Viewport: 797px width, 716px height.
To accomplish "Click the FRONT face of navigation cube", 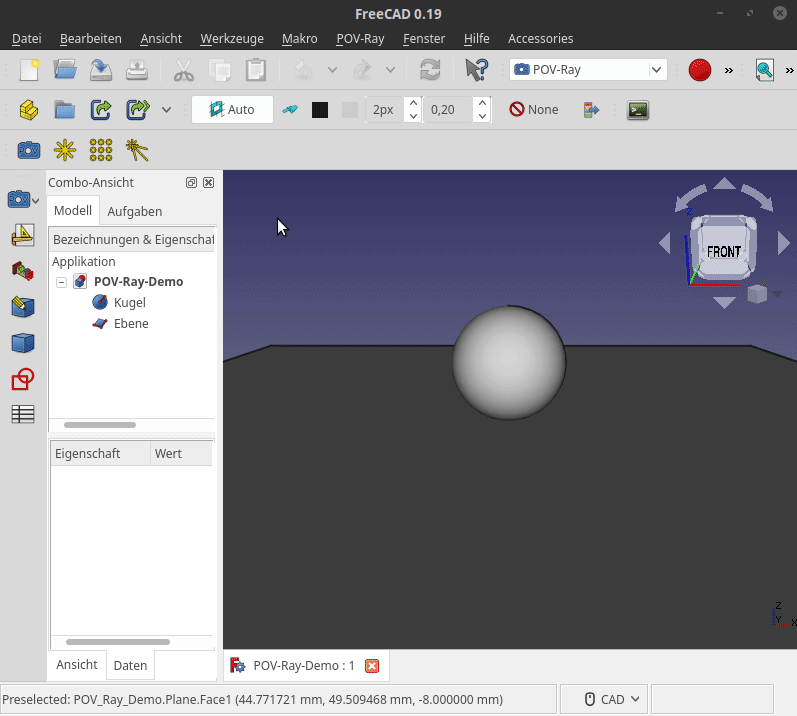I will coord(723,252).
